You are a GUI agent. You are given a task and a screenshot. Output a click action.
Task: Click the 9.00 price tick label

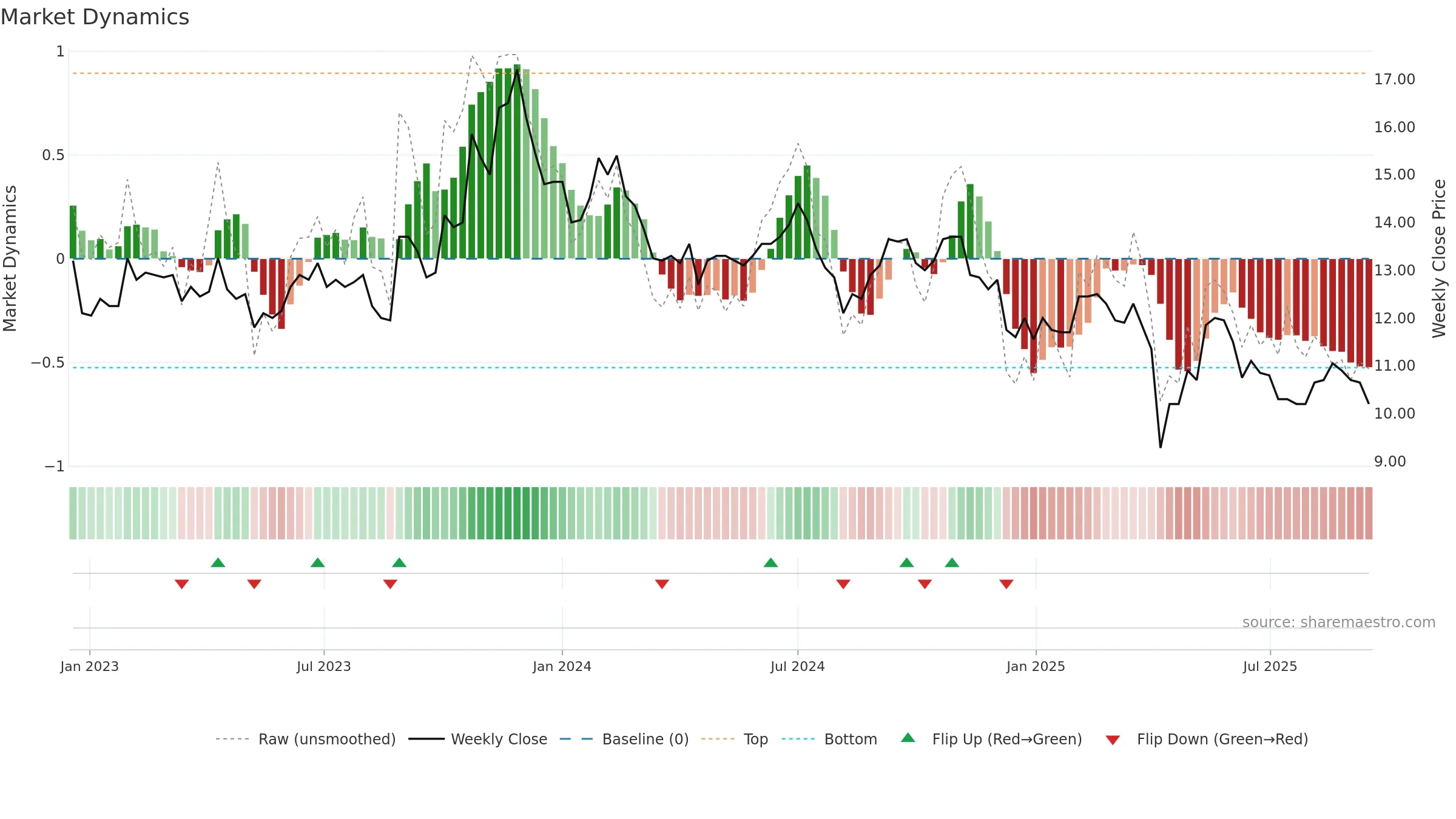[1390, 462]
